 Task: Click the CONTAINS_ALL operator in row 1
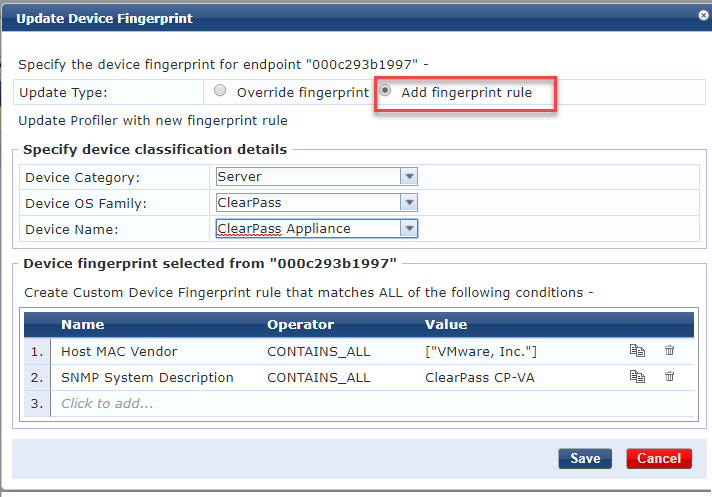[319, 351]
